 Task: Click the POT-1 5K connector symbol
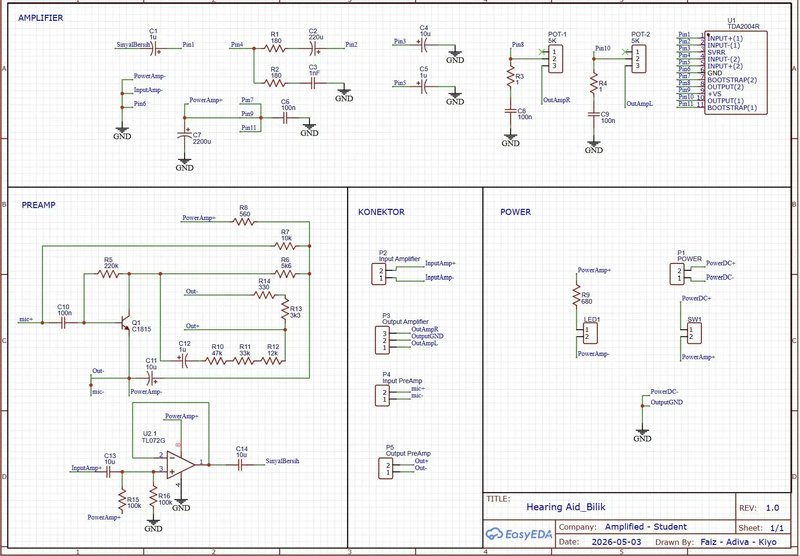pos(556,59)
